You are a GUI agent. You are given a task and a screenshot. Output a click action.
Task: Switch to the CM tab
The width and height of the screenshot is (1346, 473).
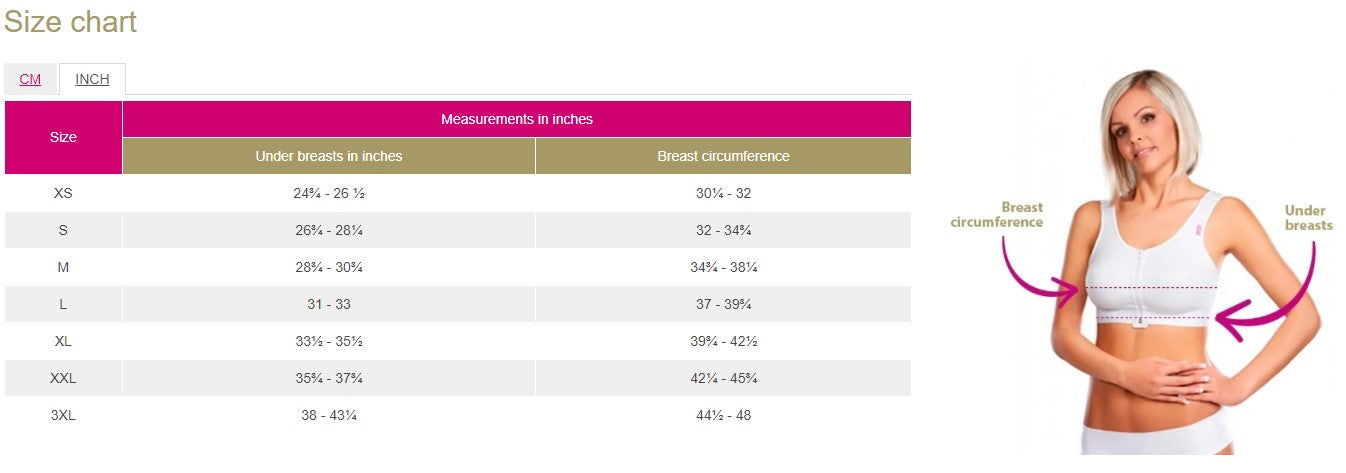[x=30, y=79]
